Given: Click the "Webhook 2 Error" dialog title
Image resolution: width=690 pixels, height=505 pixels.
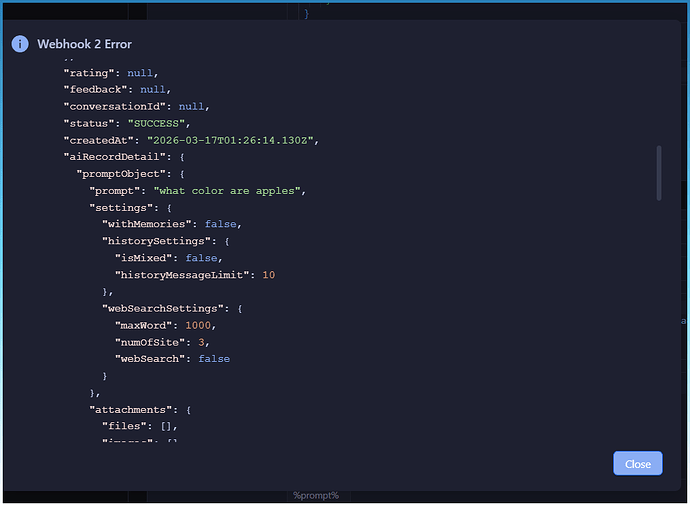Looking at the screenshot, I should (84, 44).
